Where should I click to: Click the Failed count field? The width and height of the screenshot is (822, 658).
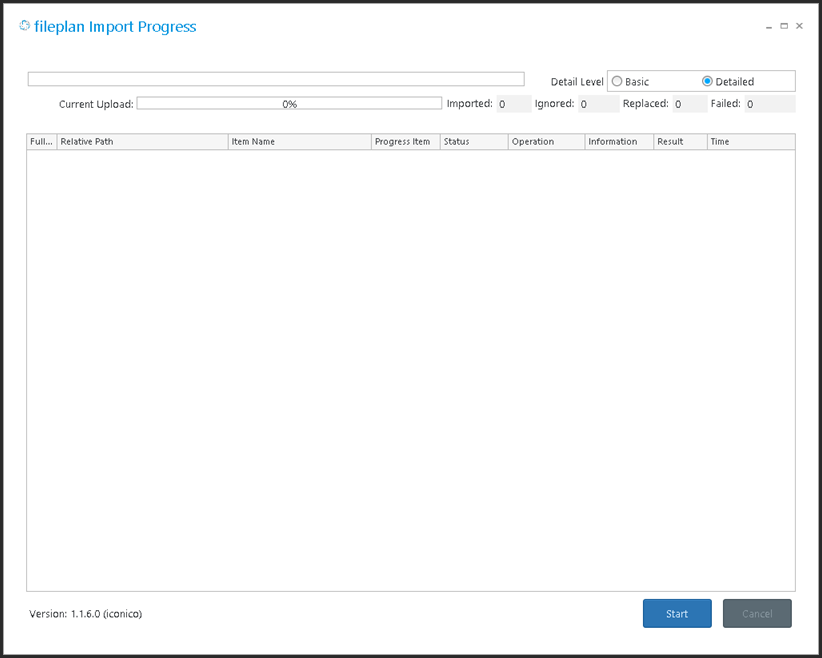770,104
